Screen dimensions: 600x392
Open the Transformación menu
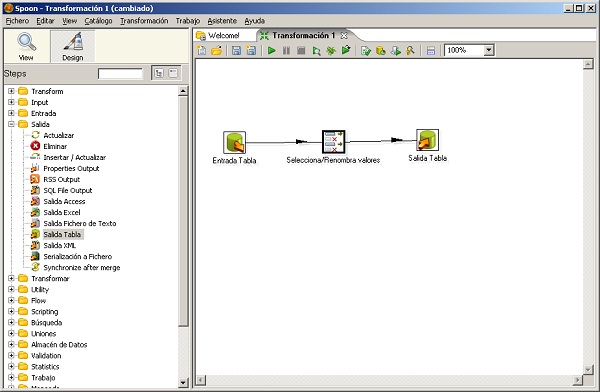144,21
